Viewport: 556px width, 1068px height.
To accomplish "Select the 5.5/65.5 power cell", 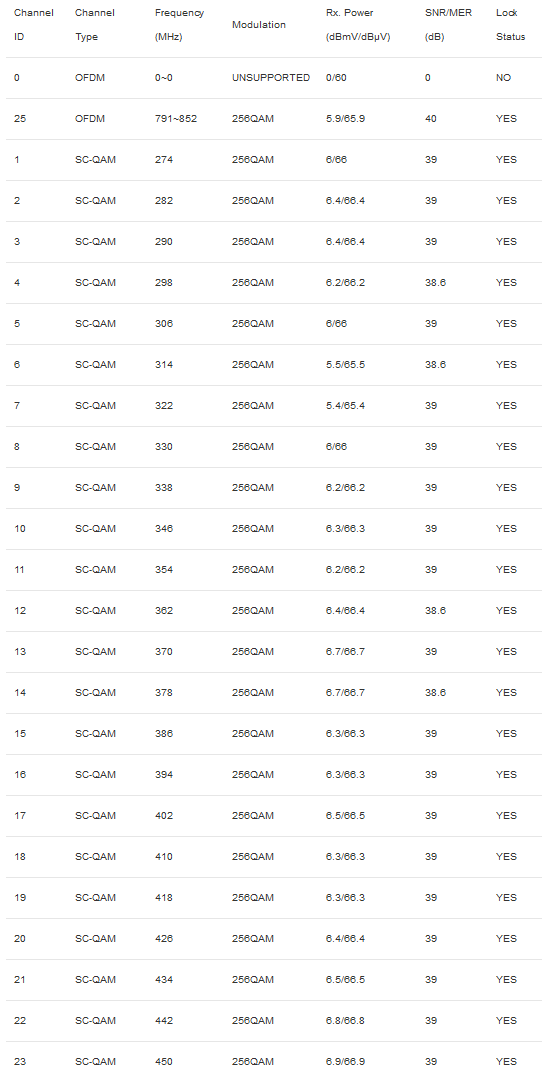I will [x=345, y=364].
